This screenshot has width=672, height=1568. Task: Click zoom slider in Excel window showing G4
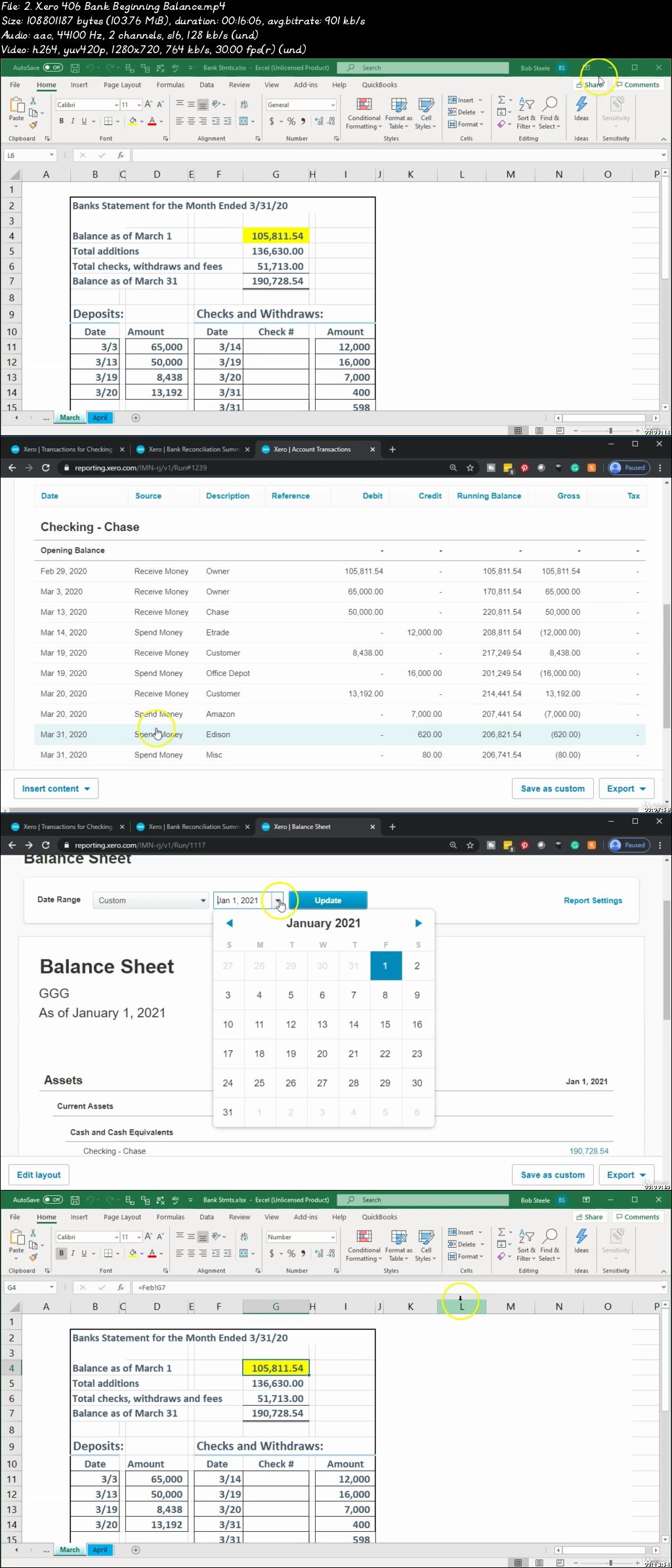(610, 1562)
